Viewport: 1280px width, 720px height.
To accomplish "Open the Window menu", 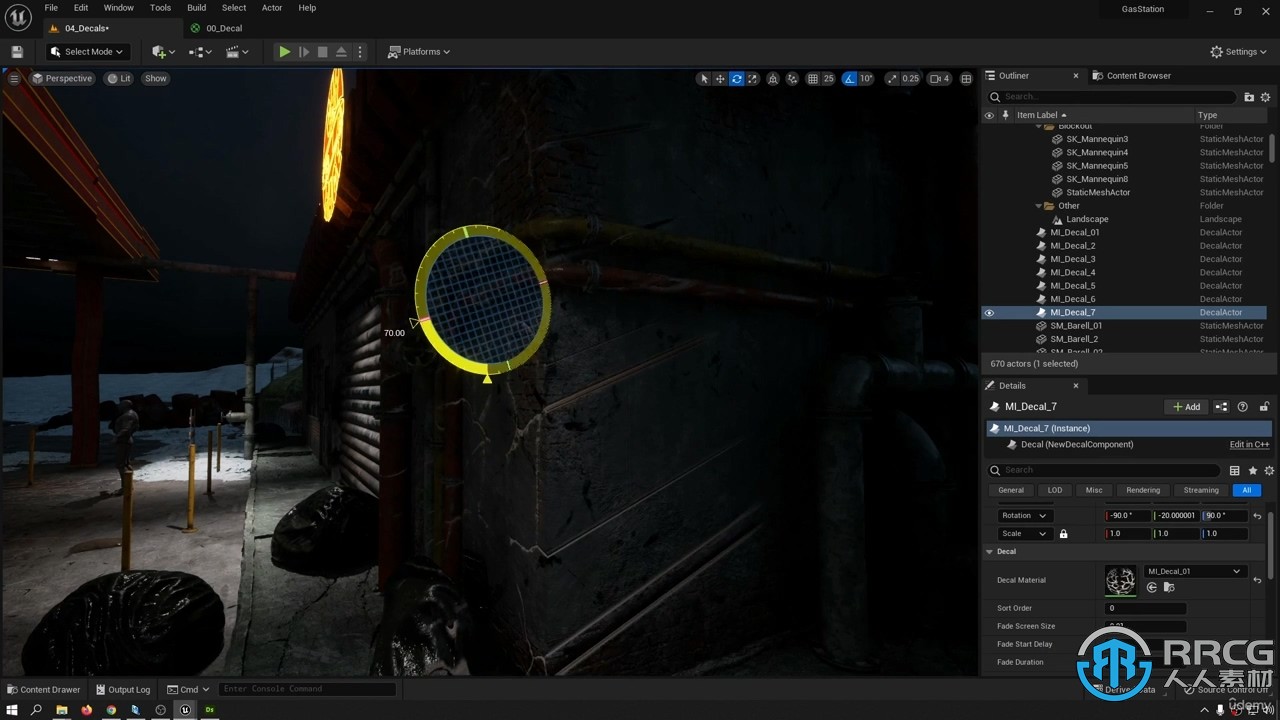I will click(x=119, y=8).
